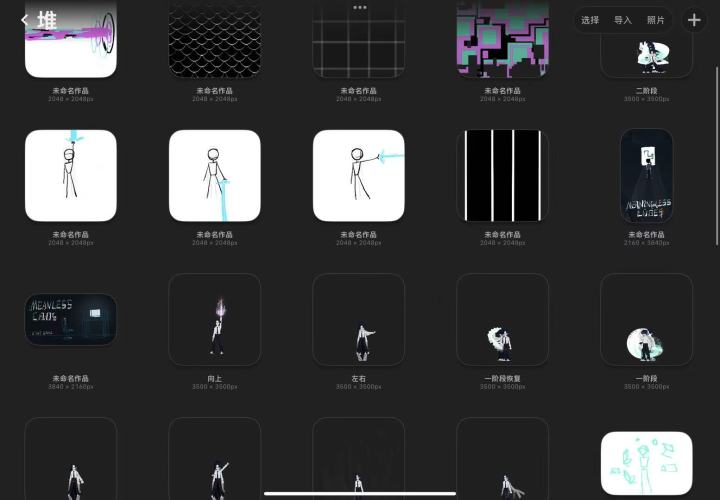
Task: Open the portrait poster artwork thumbnail
Action: pyautogui.click(x=647, y=175)
